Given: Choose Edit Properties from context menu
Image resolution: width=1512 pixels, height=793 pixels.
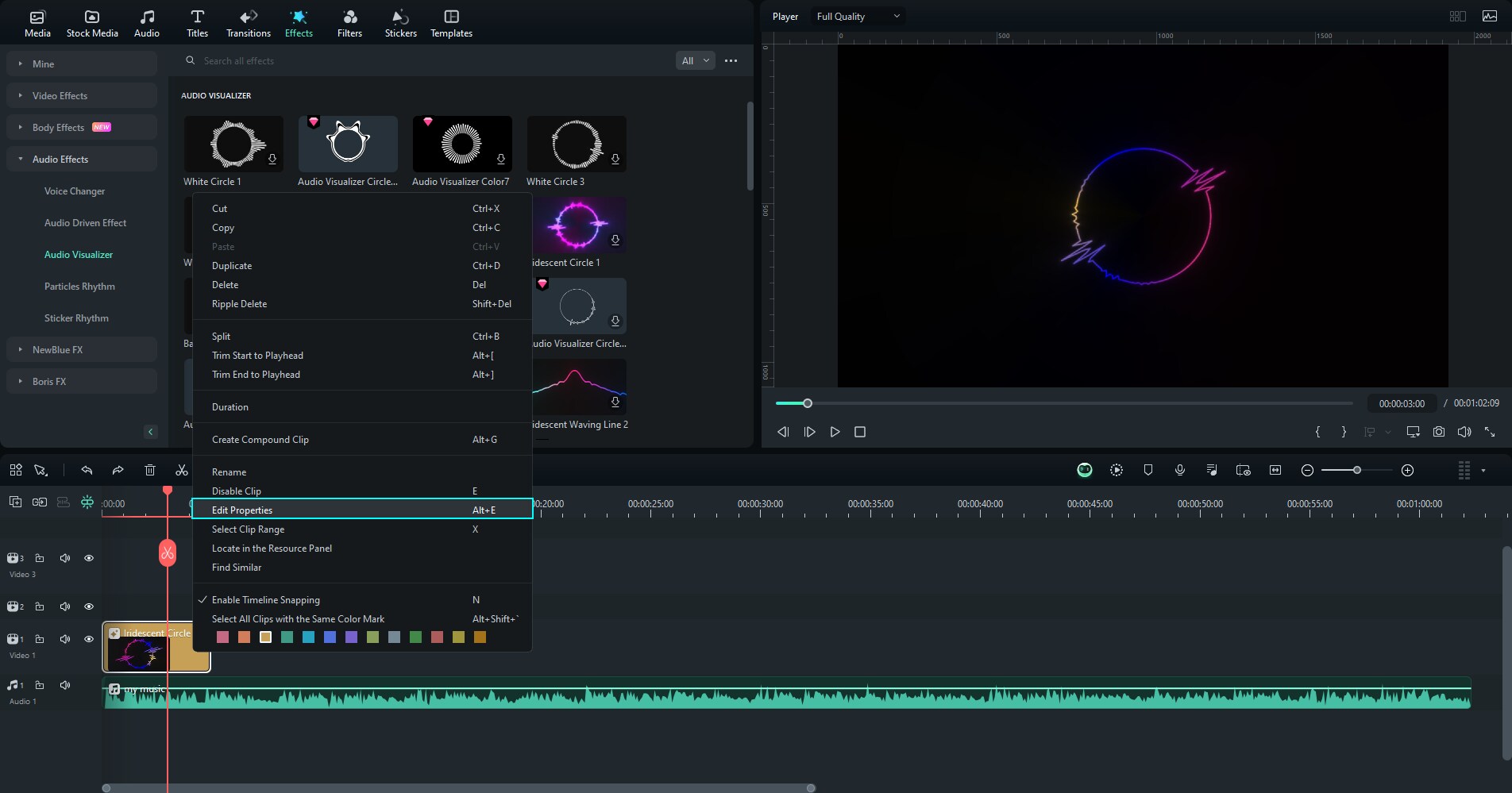Looking at the screenshot, I should pos(242,510).
